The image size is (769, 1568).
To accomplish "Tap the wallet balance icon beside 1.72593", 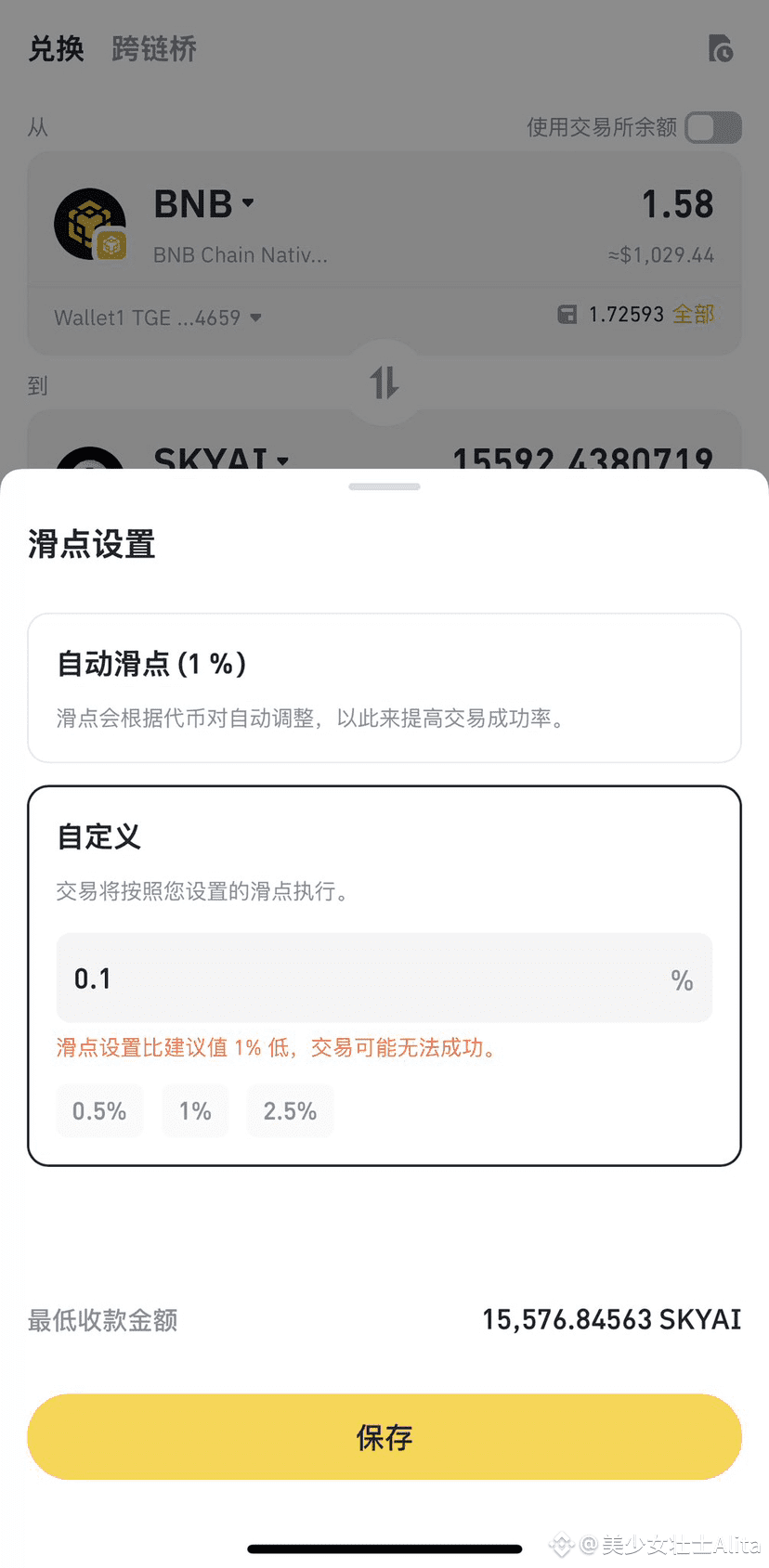I will [567, 315].
